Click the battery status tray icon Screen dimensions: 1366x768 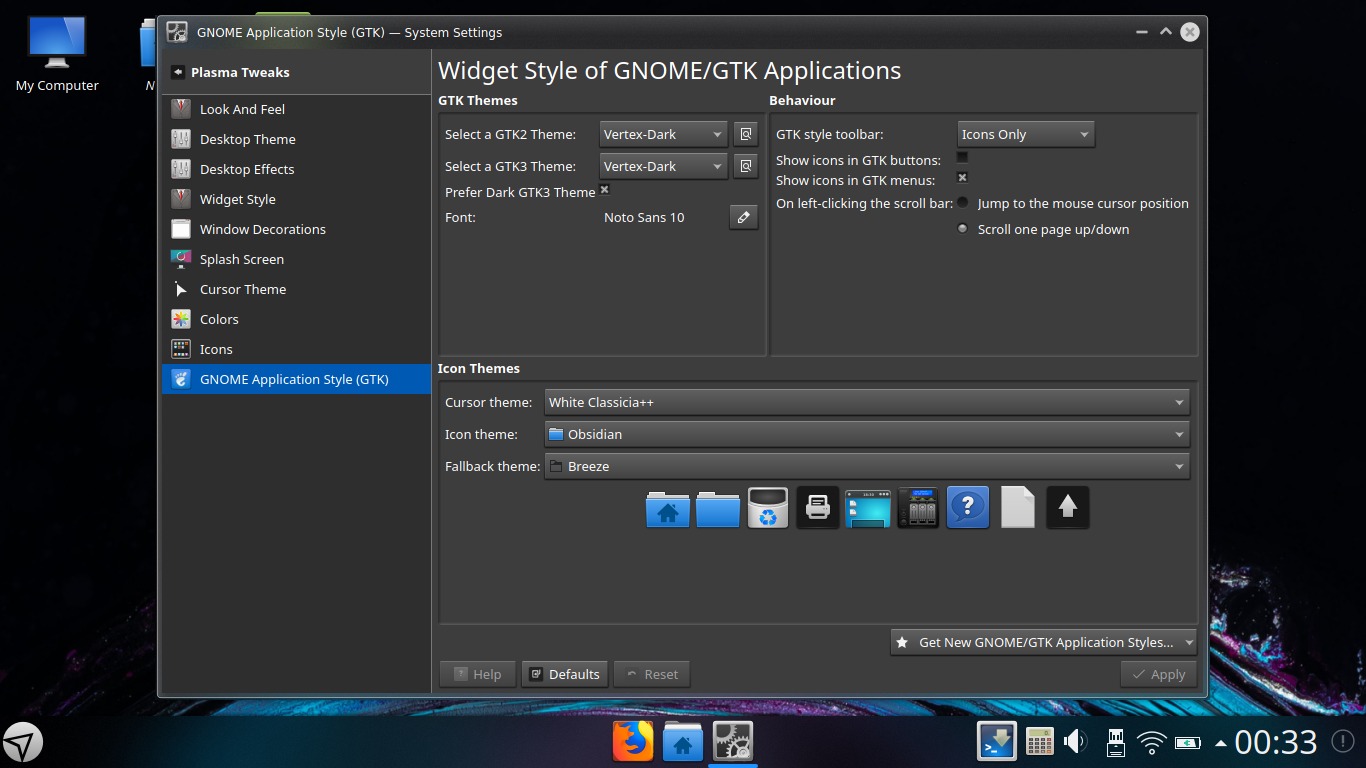pos(1188,743)
